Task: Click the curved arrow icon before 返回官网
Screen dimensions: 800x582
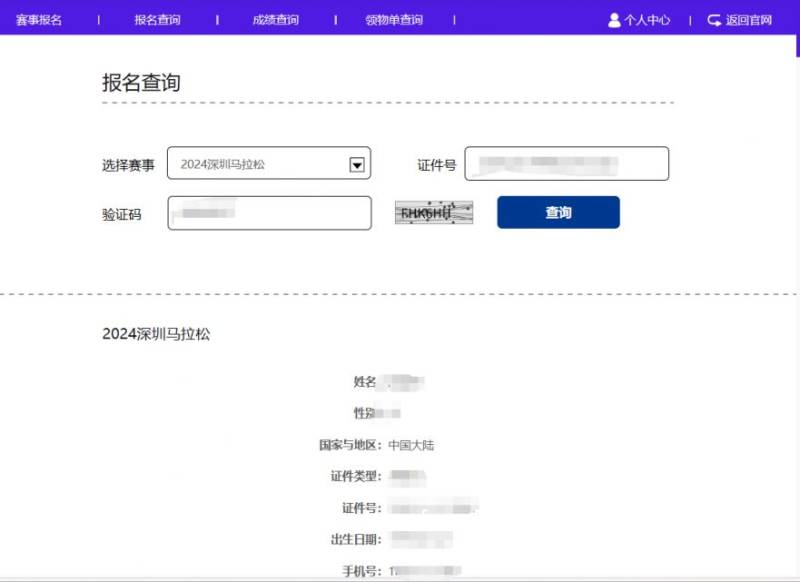Action: (713, 18)
